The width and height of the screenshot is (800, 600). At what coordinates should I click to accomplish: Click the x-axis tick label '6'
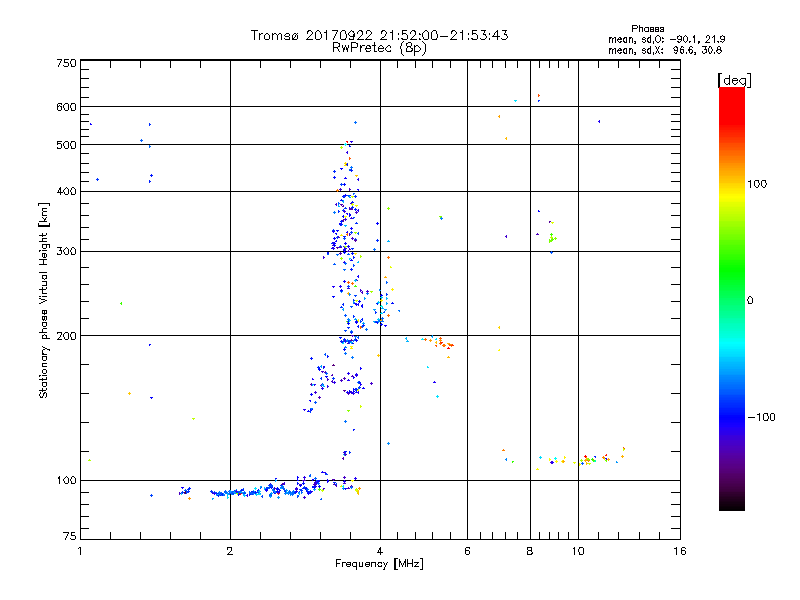pyautogui.click(x=467, y=551)
